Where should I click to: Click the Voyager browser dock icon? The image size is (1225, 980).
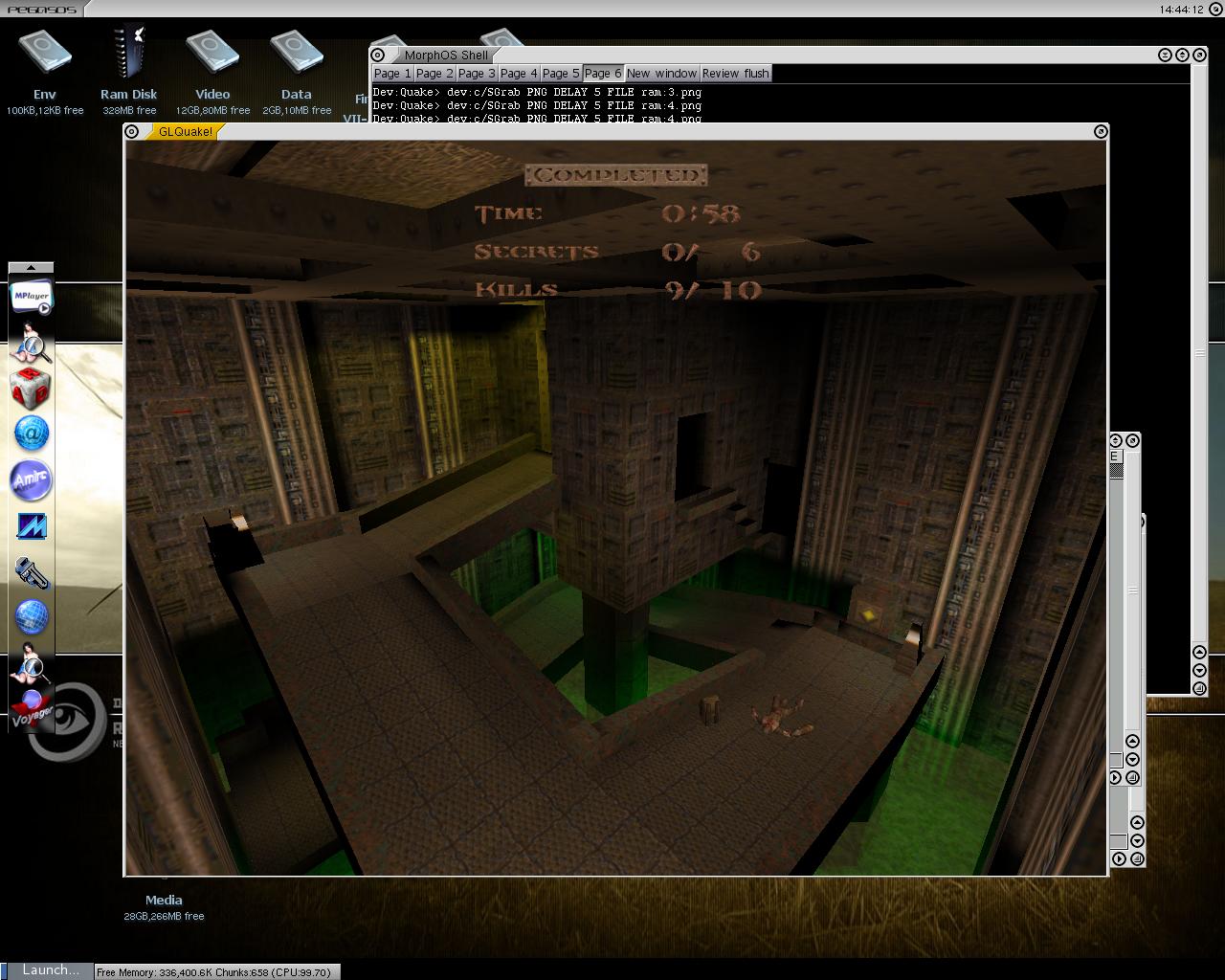point(31,708)
